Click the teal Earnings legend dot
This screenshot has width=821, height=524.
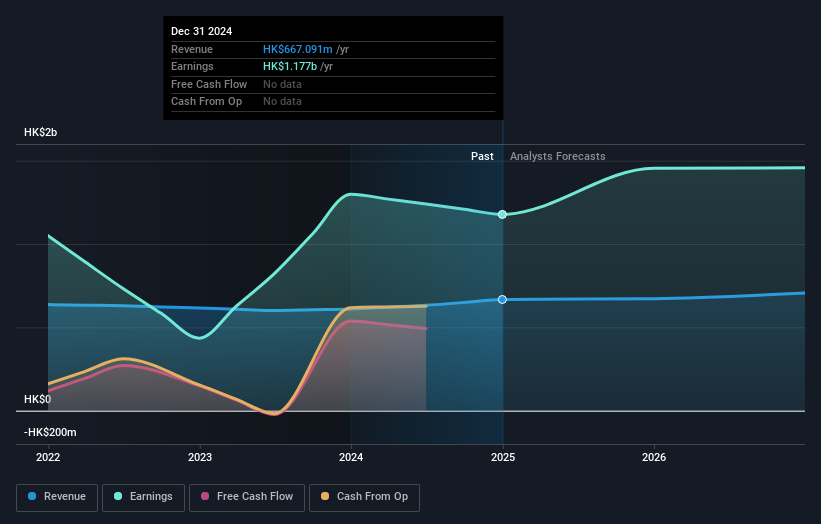point(118,496)
